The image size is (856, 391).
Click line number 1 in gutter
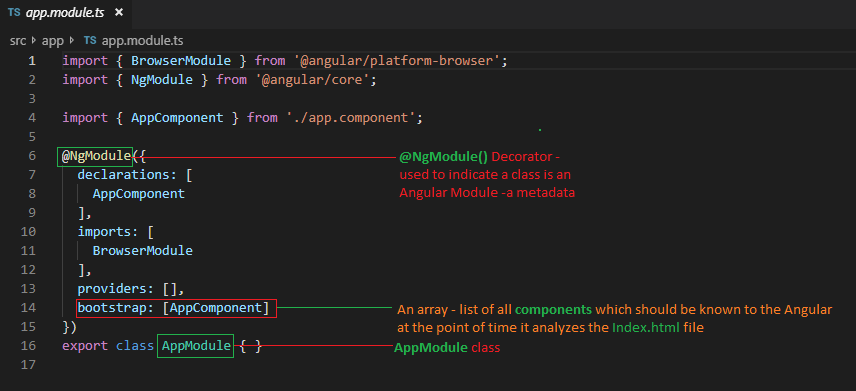click(x=32, y=61)
